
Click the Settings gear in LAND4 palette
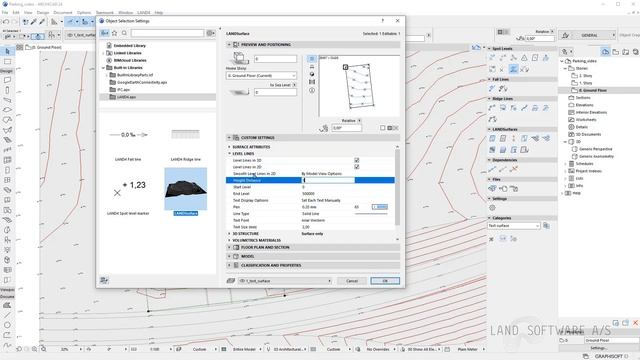(x=492, y=208)
